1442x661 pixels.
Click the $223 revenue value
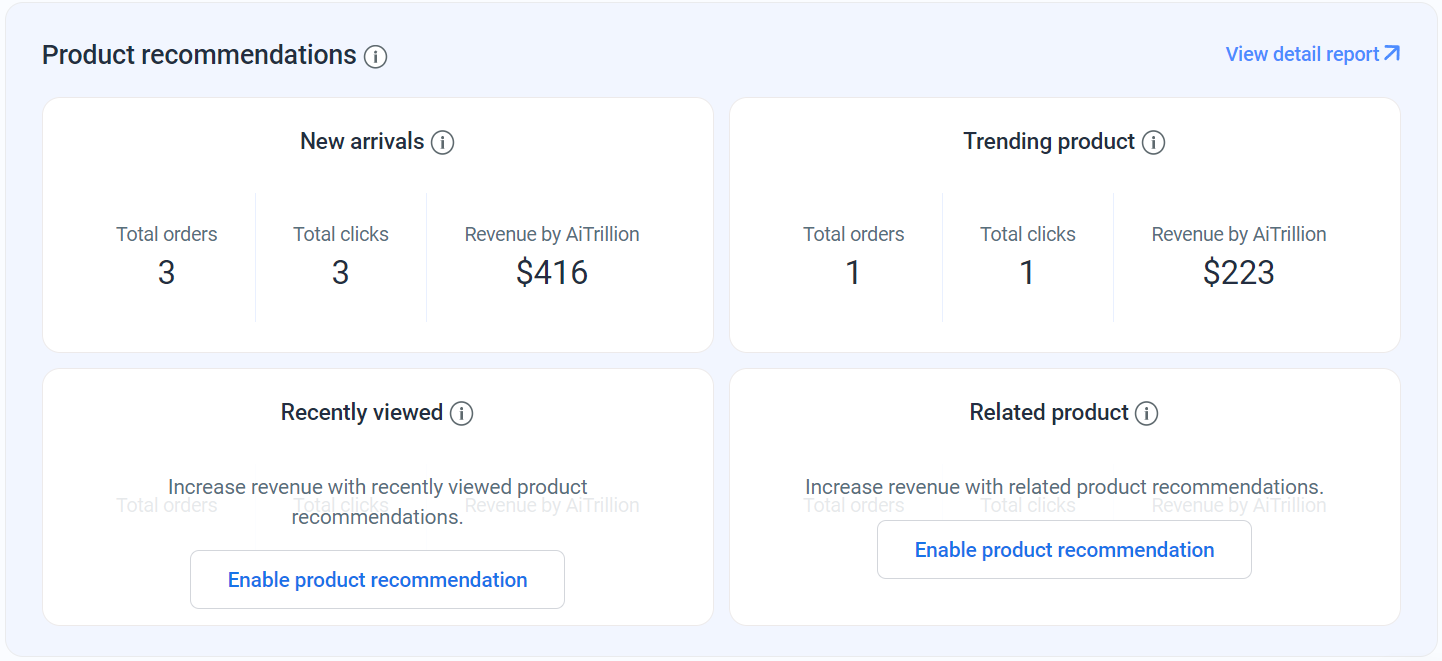point(1239,273)
